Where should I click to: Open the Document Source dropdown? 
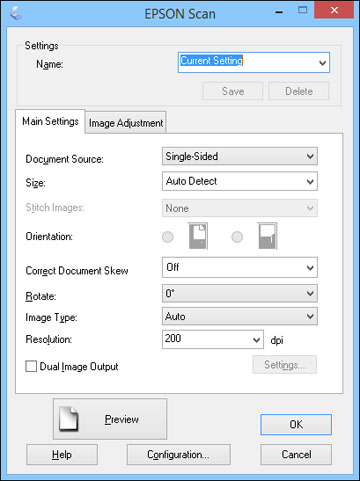[240, 156]
